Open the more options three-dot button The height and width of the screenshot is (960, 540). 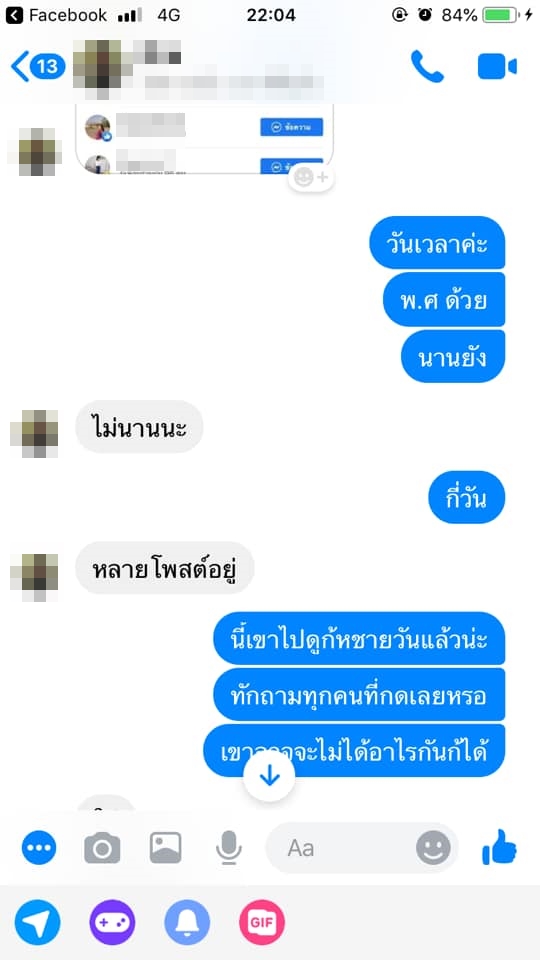click(x=39, y=848)
